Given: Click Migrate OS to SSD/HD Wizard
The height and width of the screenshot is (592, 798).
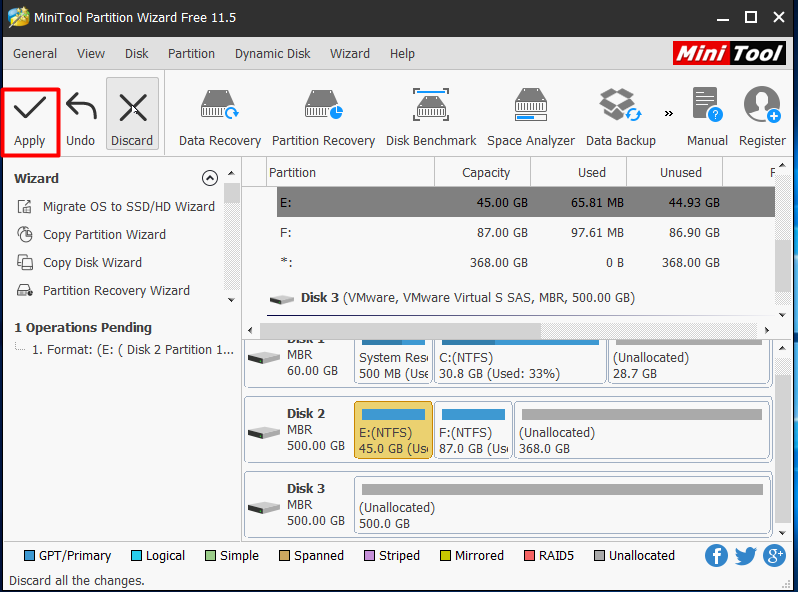Looking at the screenshot, I should [128, 206].
